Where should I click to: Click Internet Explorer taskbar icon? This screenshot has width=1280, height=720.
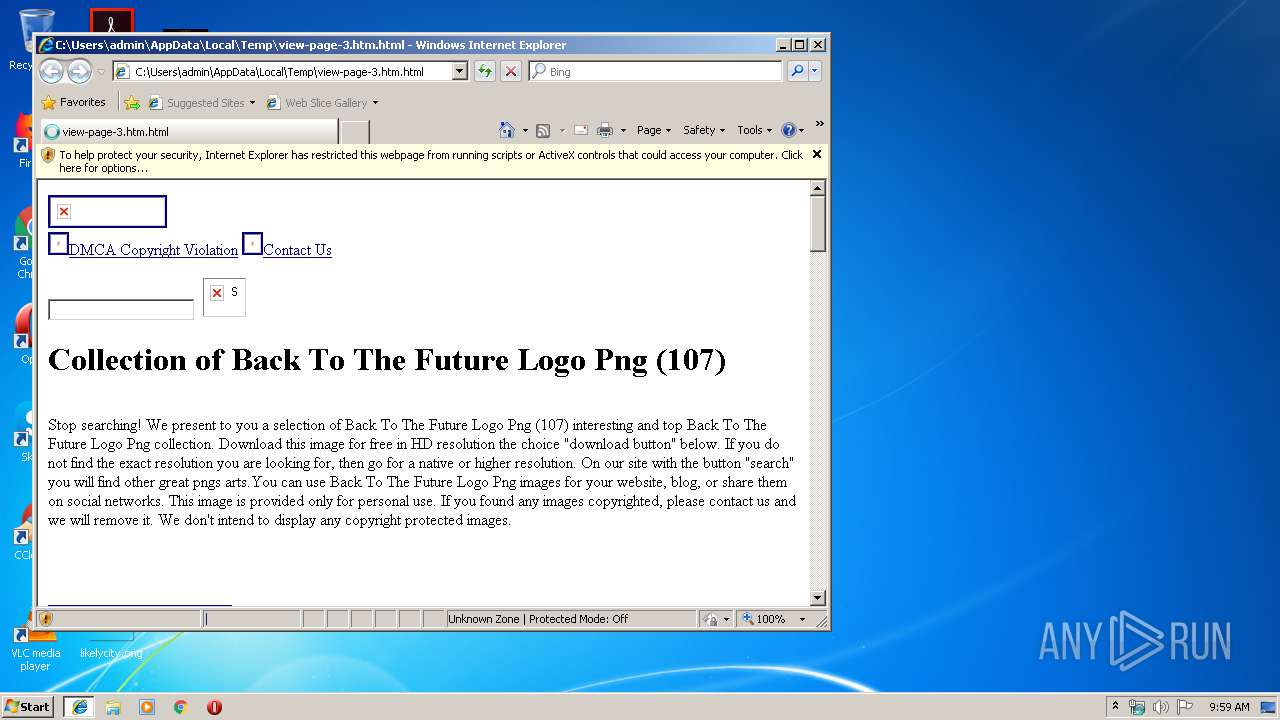80,706
